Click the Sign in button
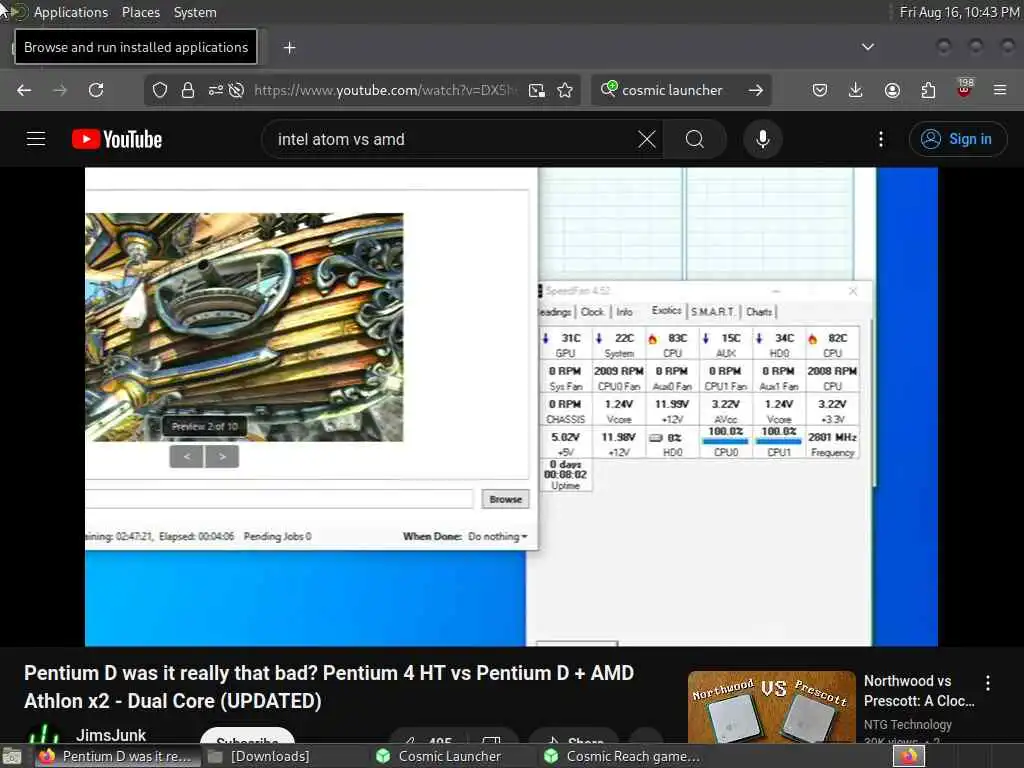Image resolution: width=1024 pixels, height=768 pixels. 957,139
